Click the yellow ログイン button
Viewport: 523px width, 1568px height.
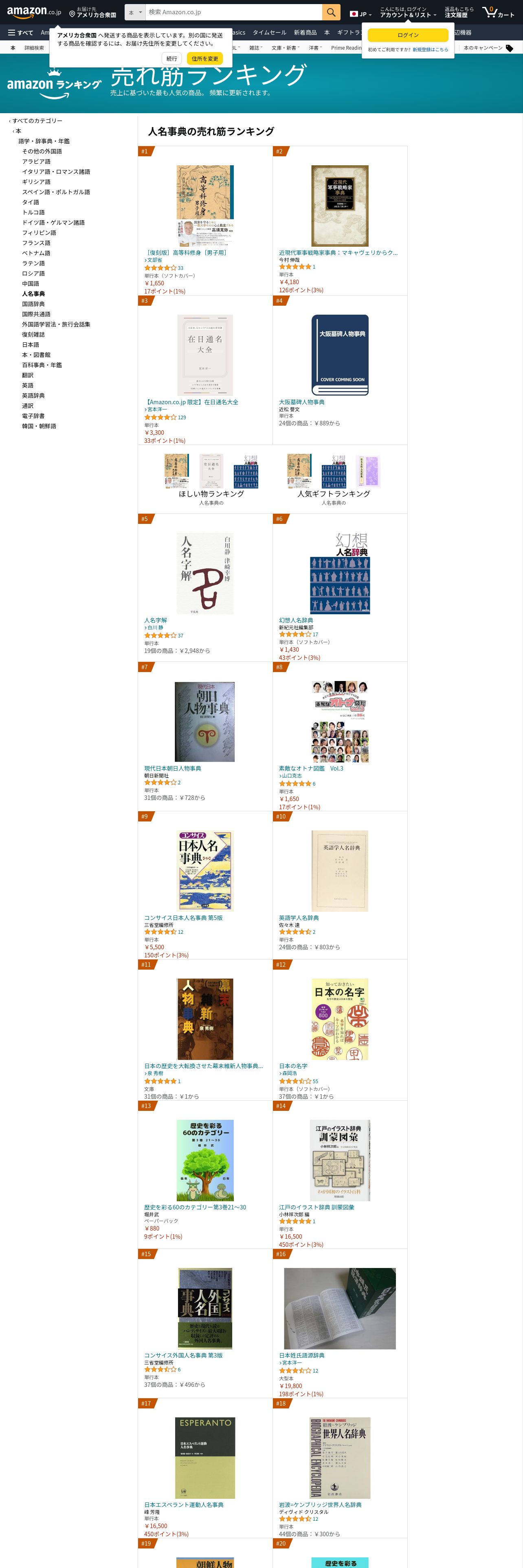[408, 35]
